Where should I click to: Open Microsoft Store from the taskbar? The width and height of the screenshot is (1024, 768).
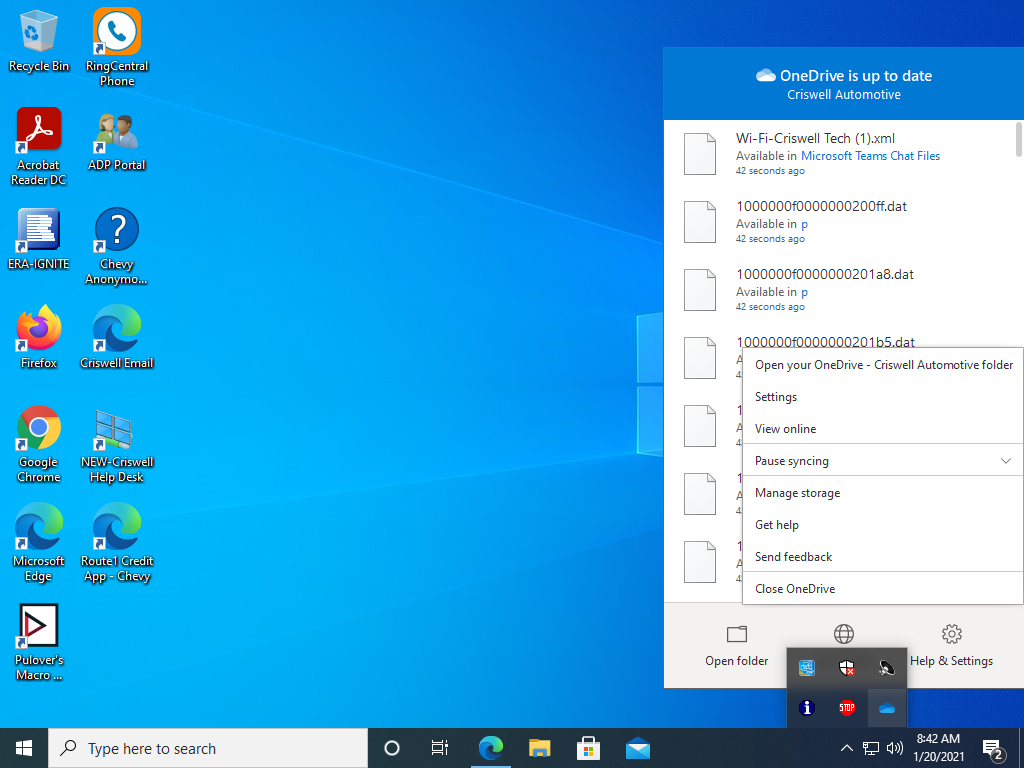pyautogui.click(x=588, y=748)
